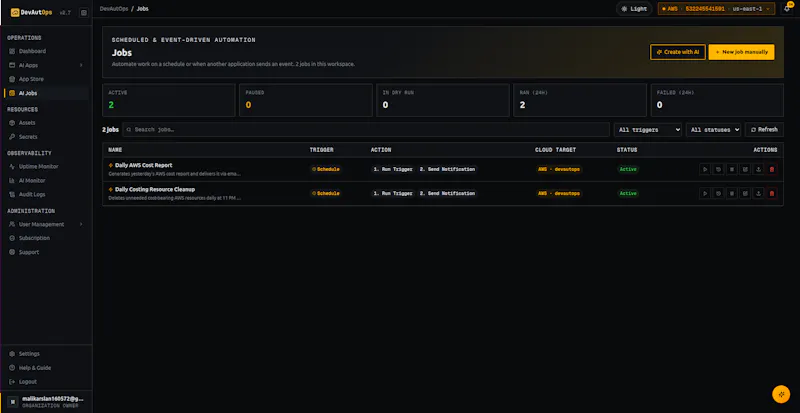800x413 pixels.
Task: Open run history for Daily AWS Cost Report
Action: coord(718,169)
